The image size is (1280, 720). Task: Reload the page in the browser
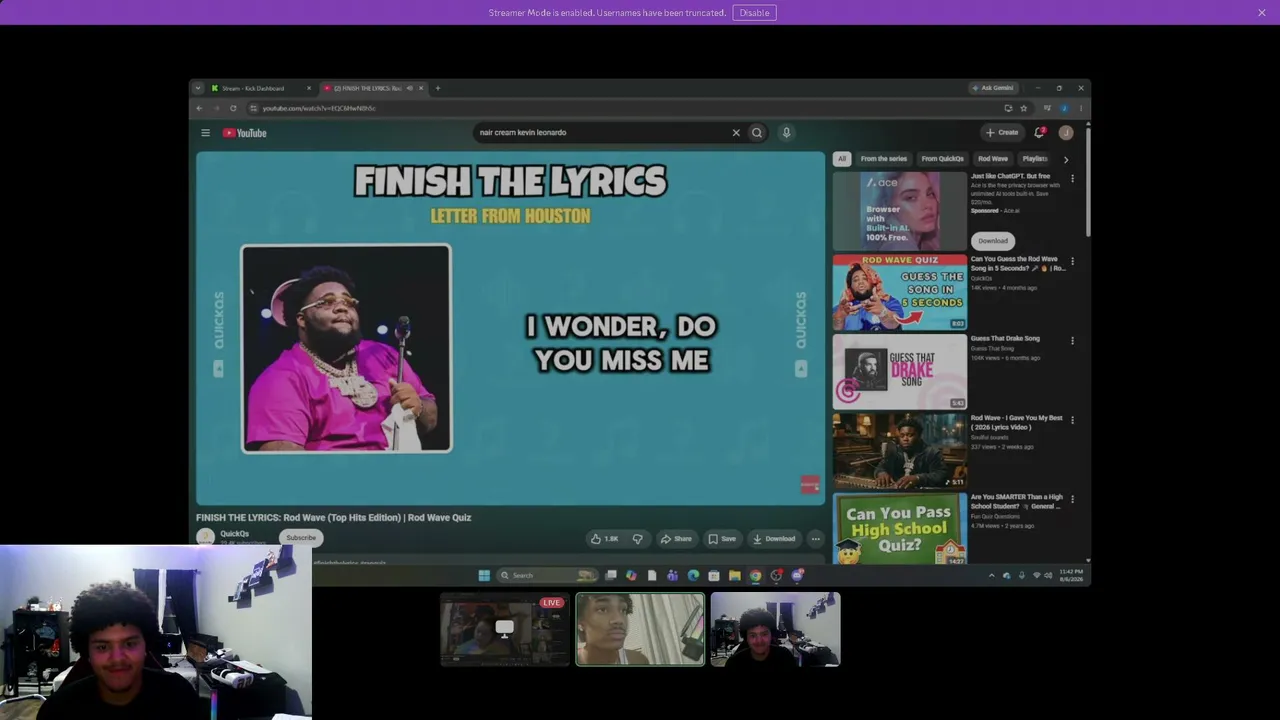[233, 108]
